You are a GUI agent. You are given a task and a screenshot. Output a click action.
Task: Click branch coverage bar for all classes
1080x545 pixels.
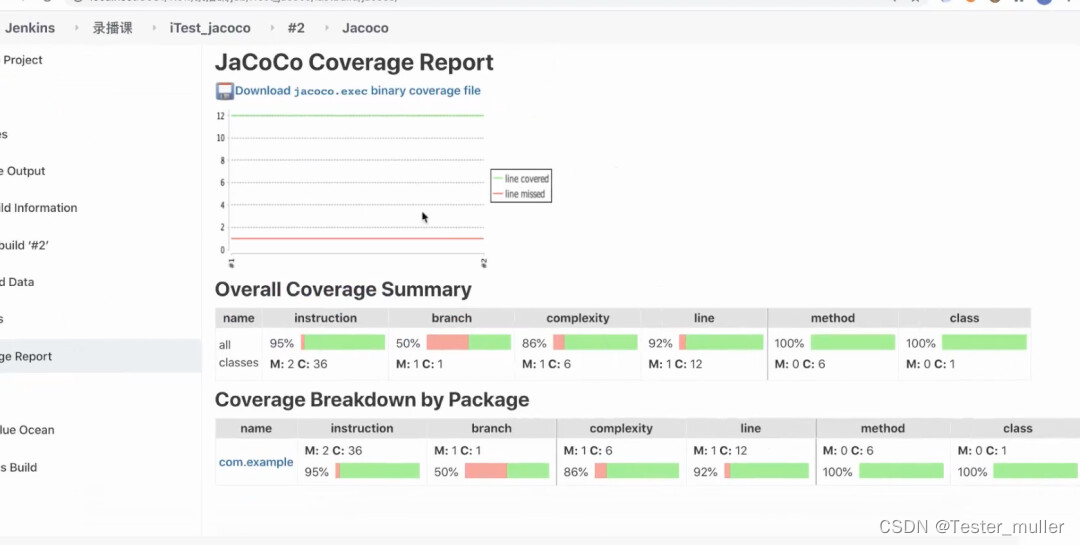[469, 342]
